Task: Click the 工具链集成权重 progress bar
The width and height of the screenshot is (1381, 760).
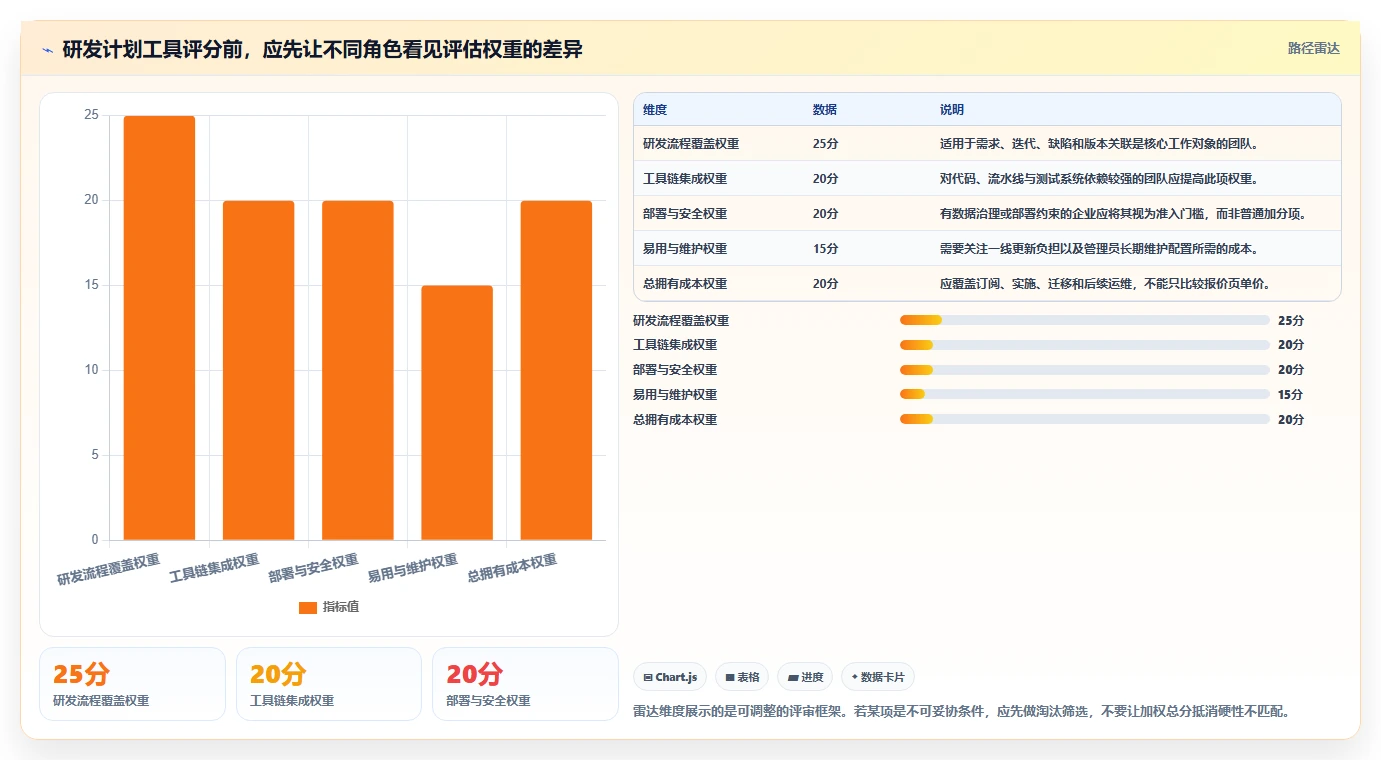Action: pos(1085,345)
